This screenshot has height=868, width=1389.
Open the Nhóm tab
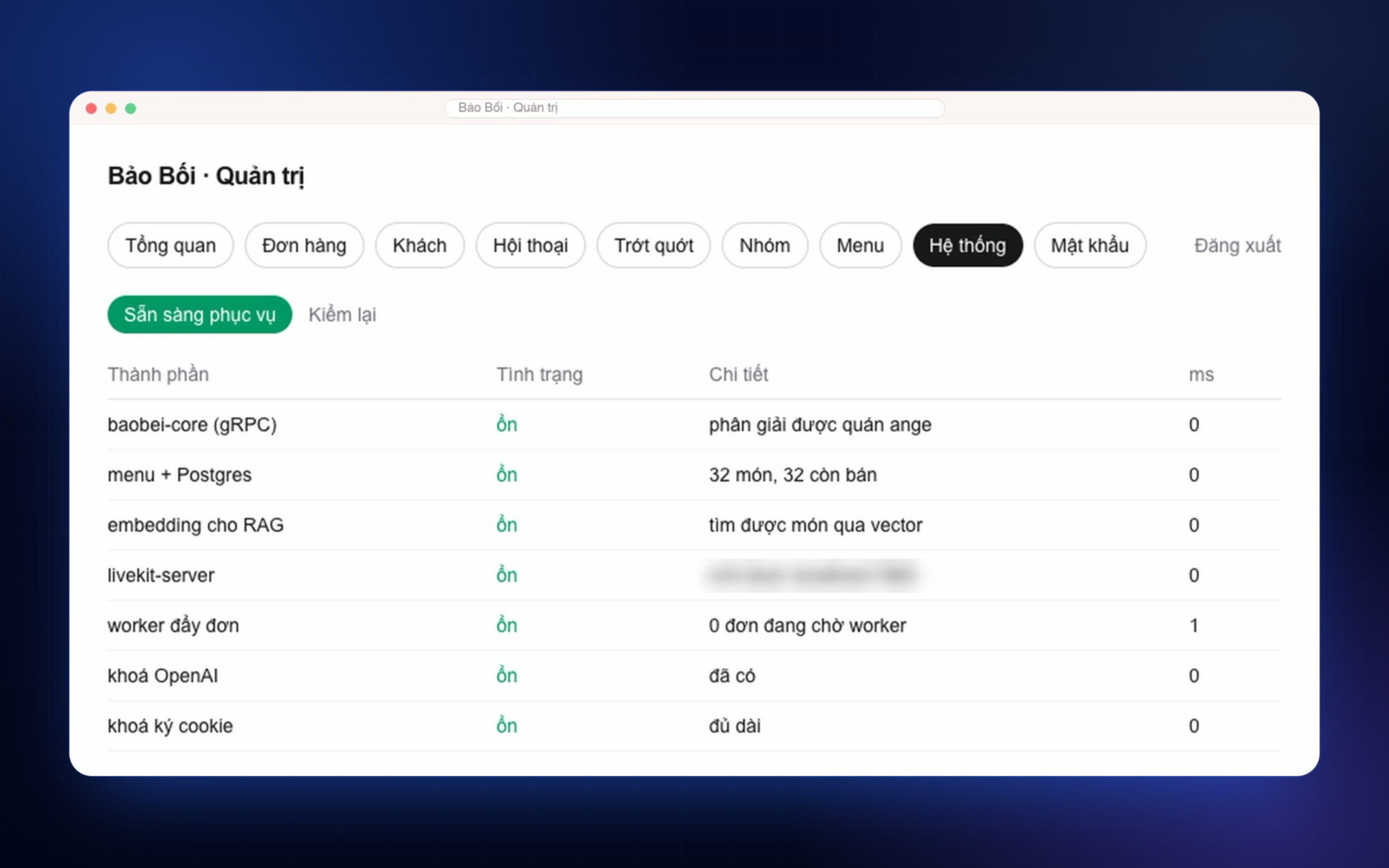[x=764, y=245]
